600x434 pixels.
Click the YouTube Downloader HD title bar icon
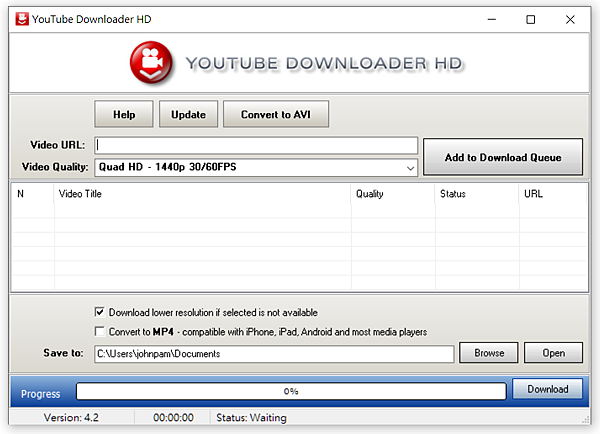[22, 19]
